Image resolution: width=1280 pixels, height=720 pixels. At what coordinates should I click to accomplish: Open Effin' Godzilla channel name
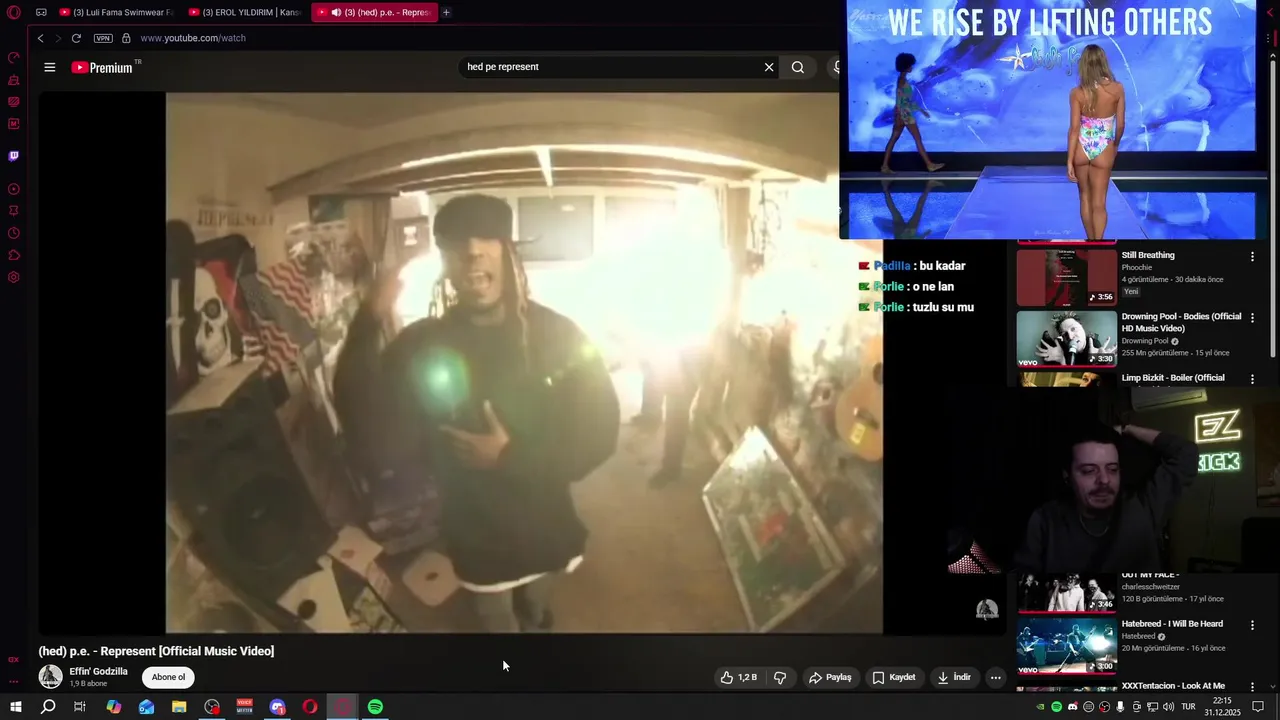point(98,671)
